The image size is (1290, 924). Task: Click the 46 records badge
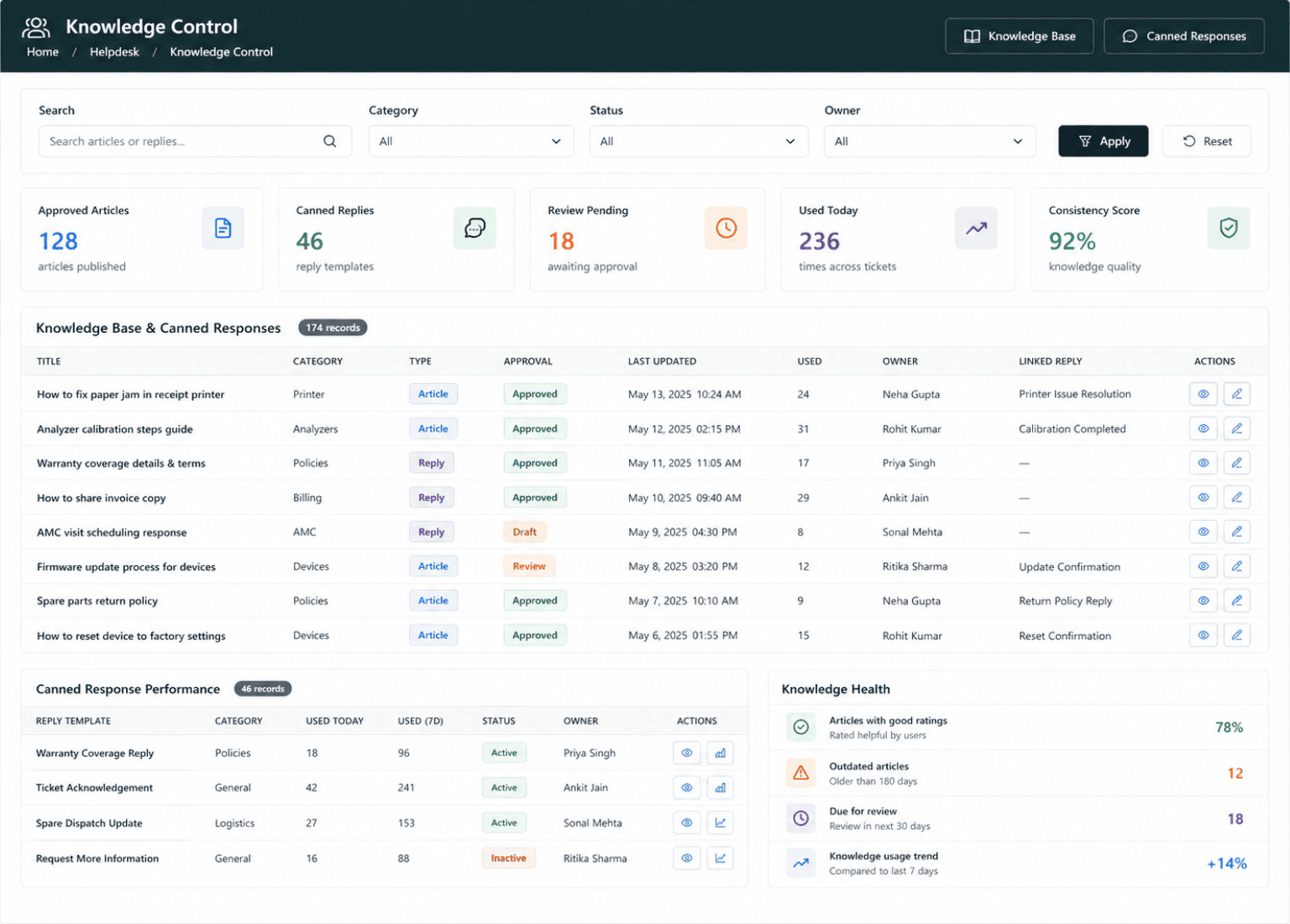[x=263, y=689]
